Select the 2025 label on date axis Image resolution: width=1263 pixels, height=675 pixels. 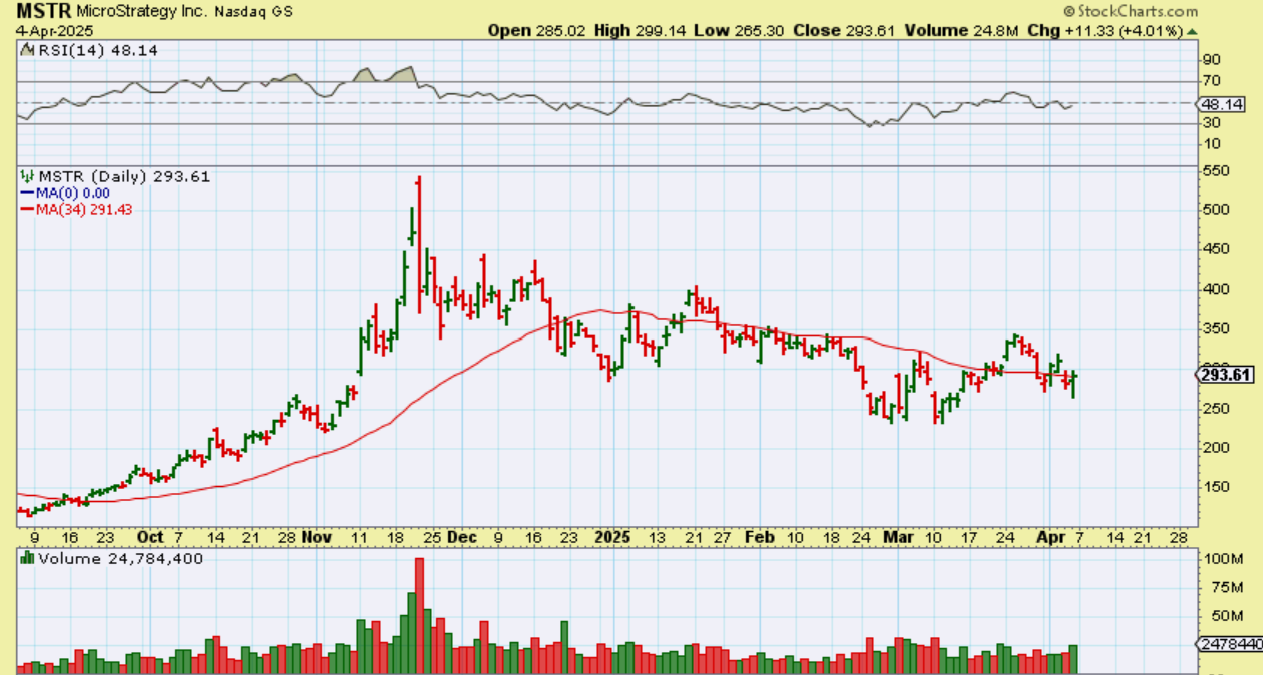[x=612, y=536]
